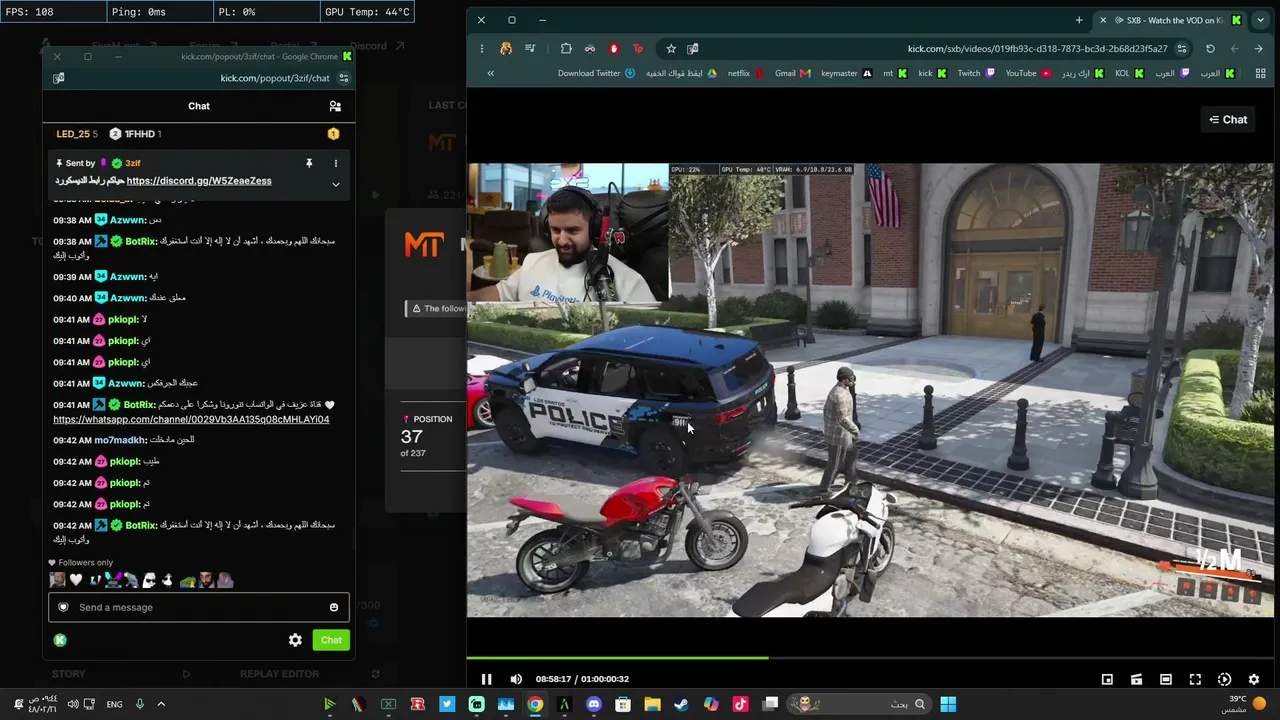Open Chrome media controls icon
Image resolution: width=1280 pixels, height=720 pixels.
[530, 48]
